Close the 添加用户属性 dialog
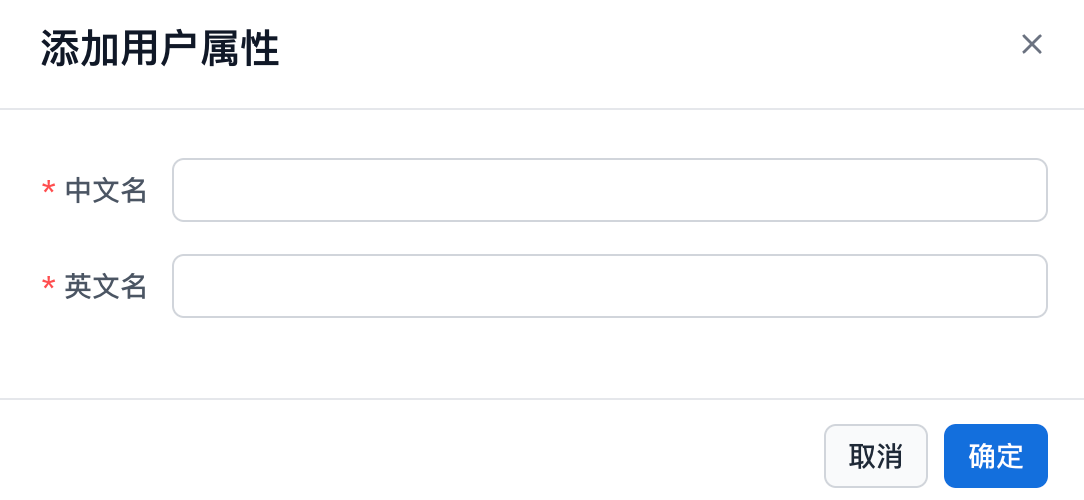The height and width of the screenshot is (500, 1084). tap(1031, 45)
